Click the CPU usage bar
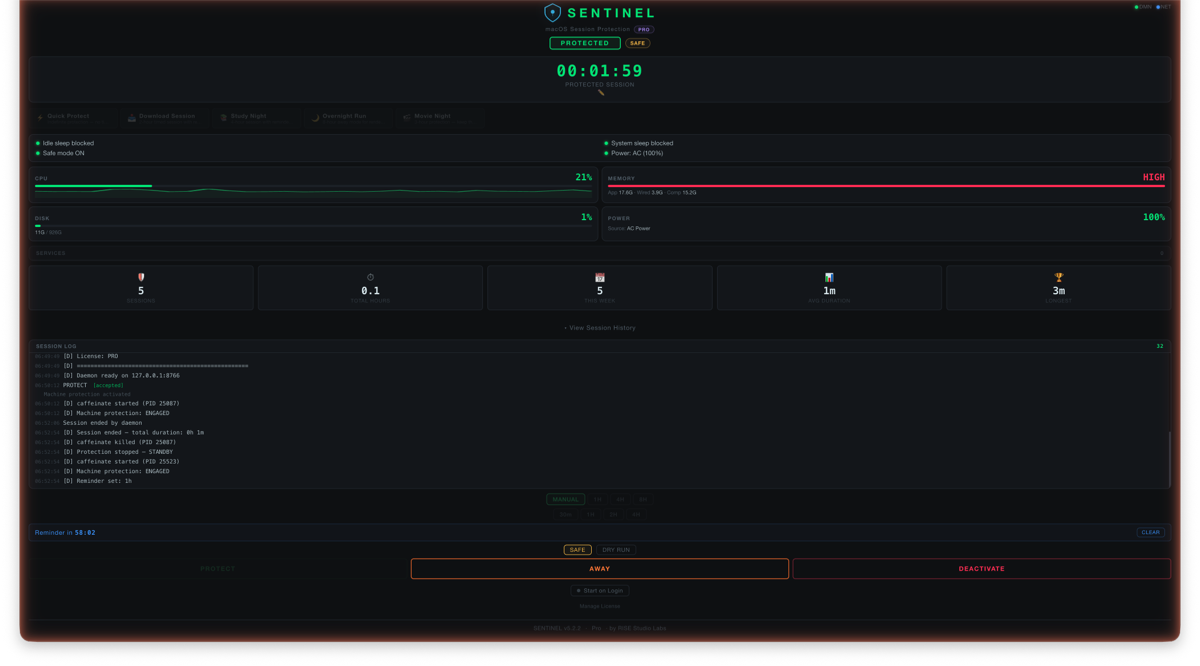Image resolution: width=1200 pixels, height=666 pixels. pyautogui.click(x=313, y=186)
